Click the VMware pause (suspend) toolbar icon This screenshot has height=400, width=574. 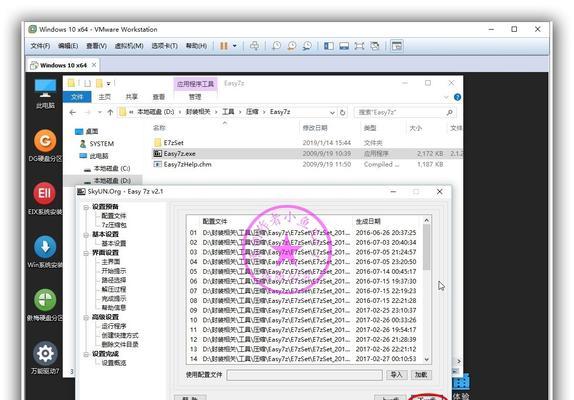tap(224, 46)
